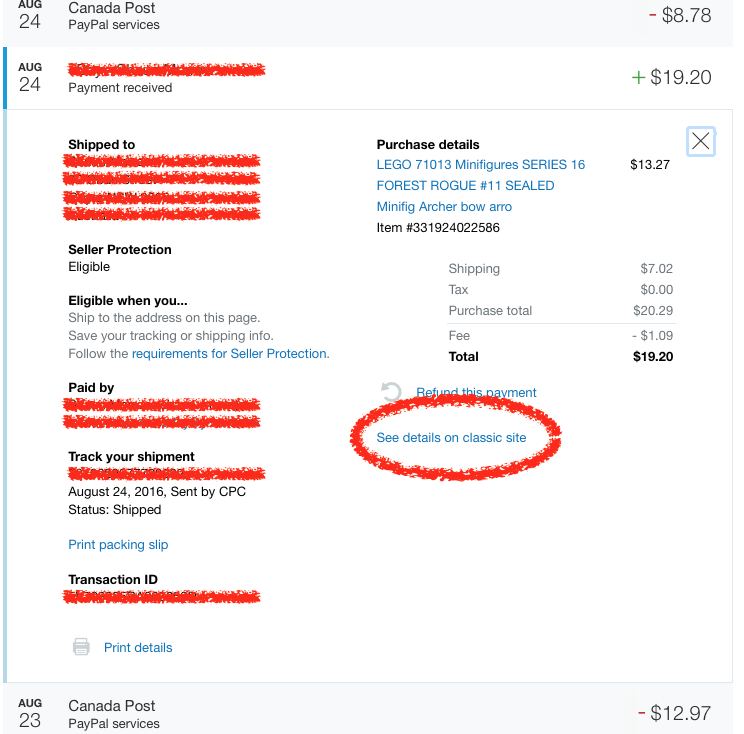This screenshot has height=734, width=744.
Task: Click the printer icon
Action: tap(81, 647)
